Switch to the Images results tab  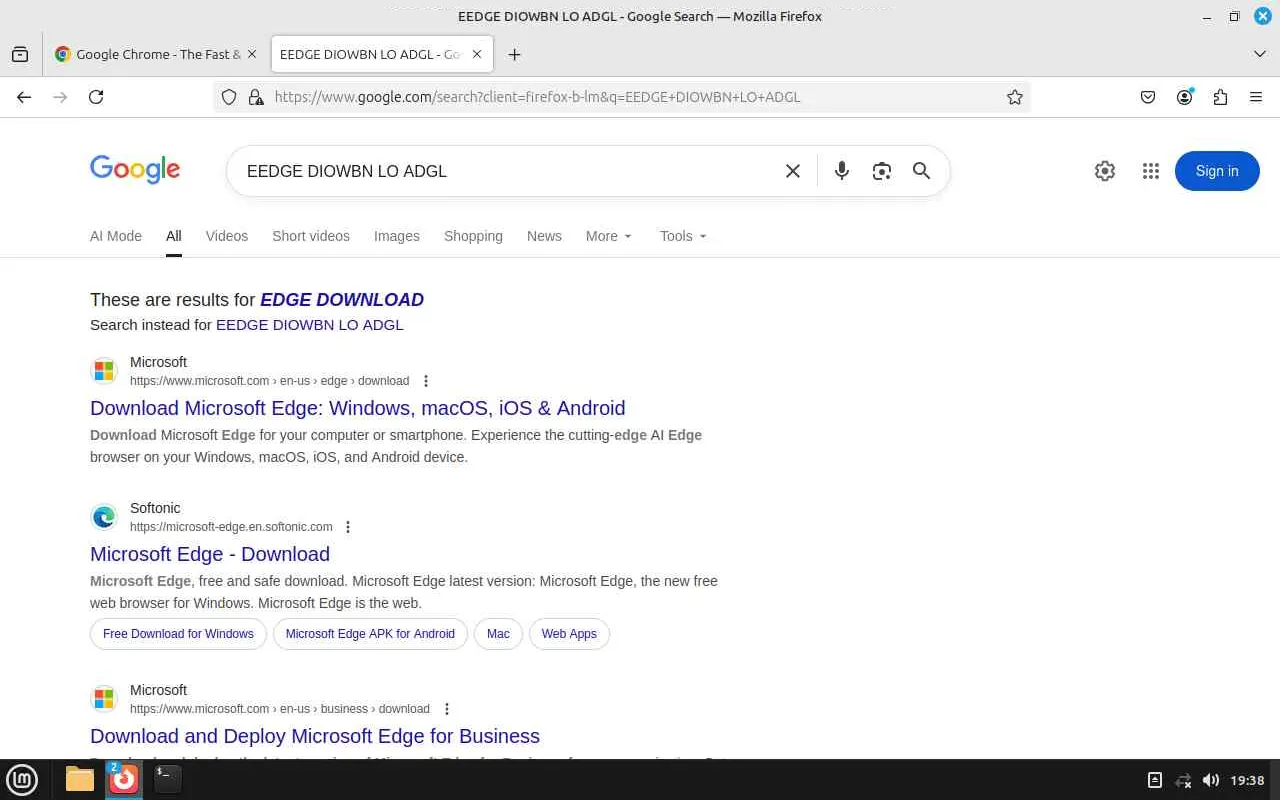click(397, 236)
